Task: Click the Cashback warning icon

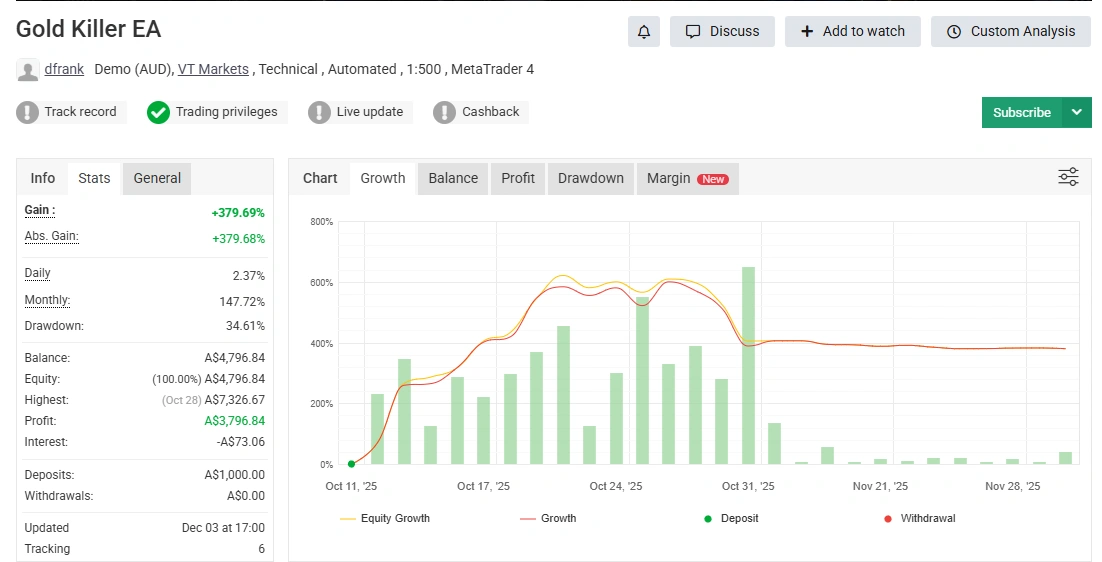Action: click(x=444, y=112)
